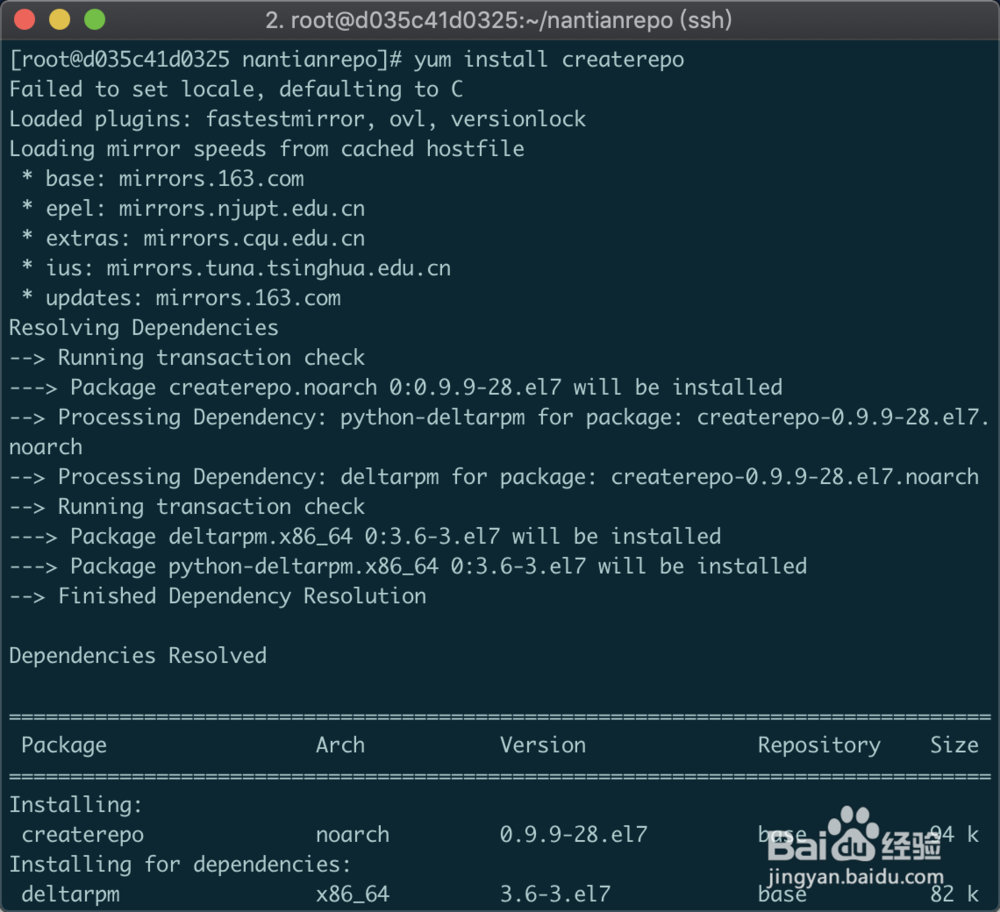Click the Finished Dependency Resolution line
This screenshot has height=912, width=1000.
(x=217, y=596)
